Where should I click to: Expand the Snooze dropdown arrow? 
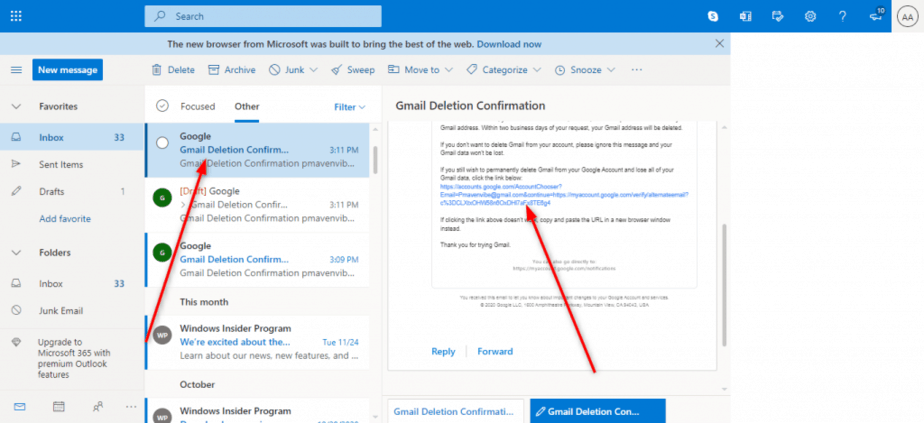[x=610, y=70]
